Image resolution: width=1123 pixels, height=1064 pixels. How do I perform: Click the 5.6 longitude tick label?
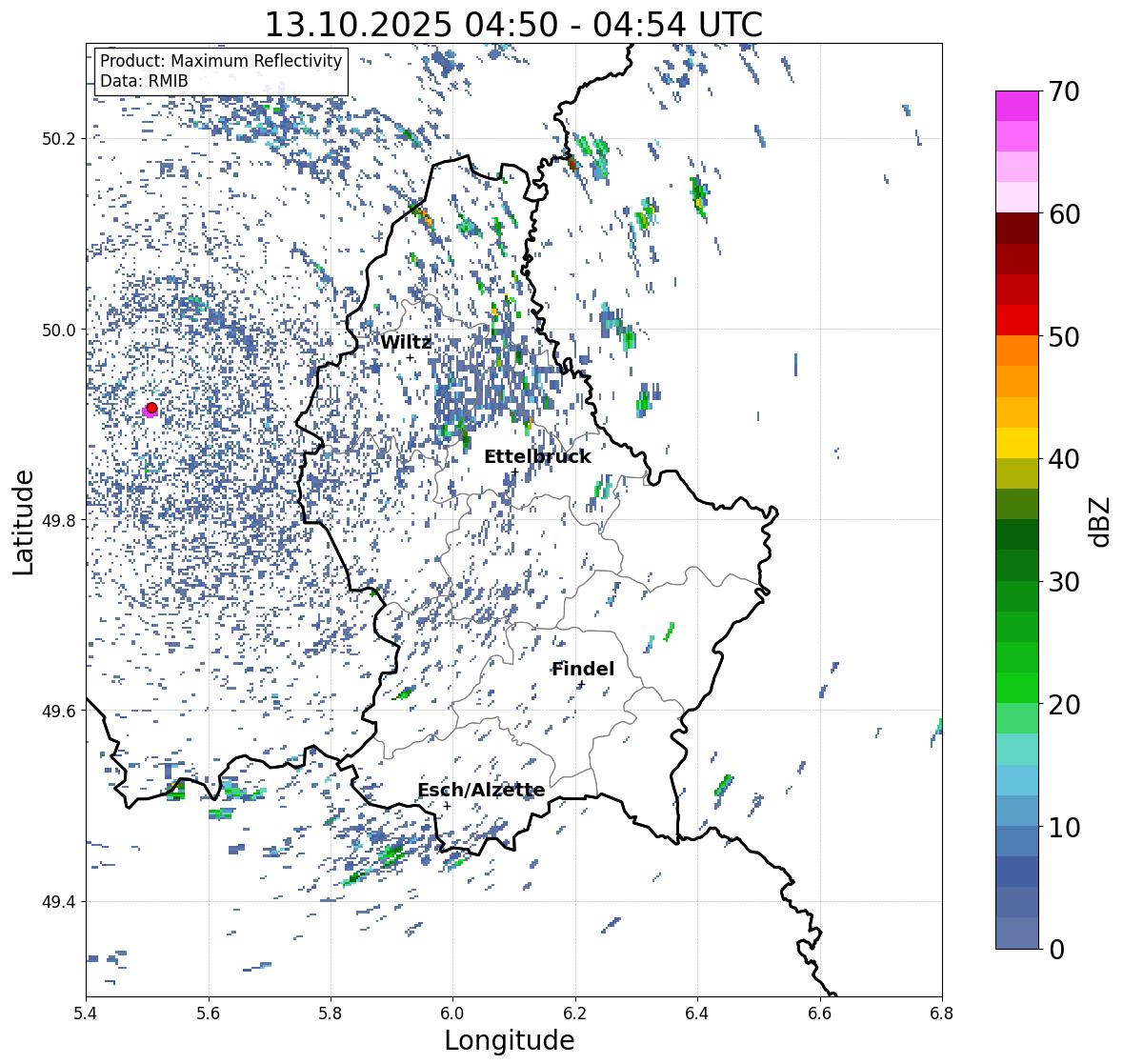click(x=209, y=1014)
